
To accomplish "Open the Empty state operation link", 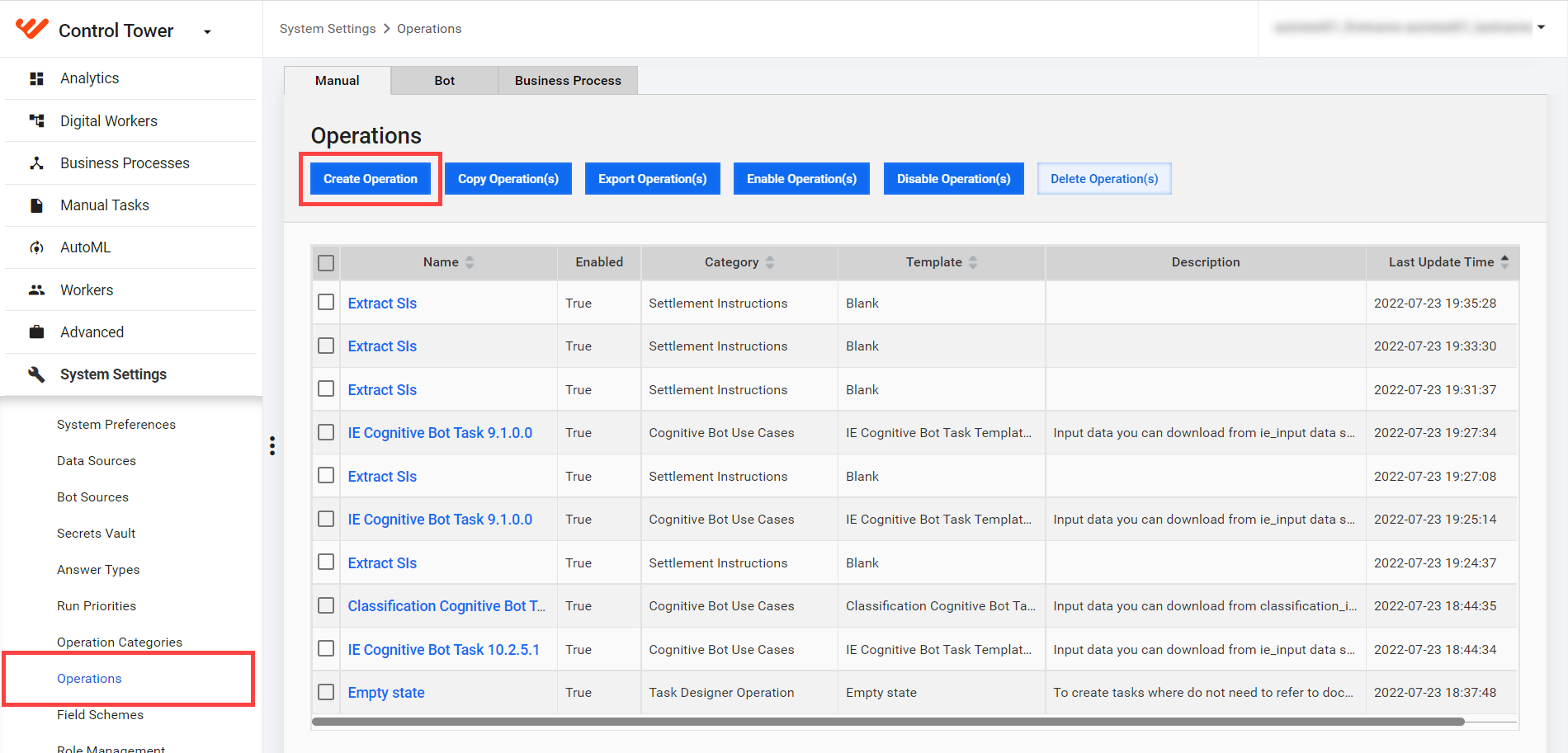I will click(386, 693).
